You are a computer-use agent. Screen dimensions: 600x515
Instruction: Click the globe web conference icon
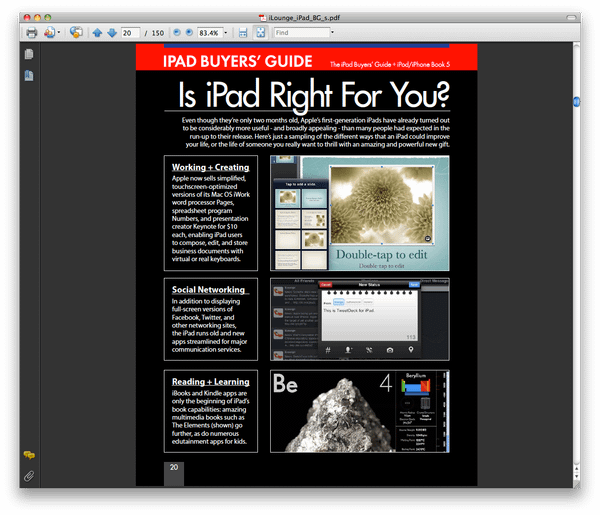[x=76, y=32]
